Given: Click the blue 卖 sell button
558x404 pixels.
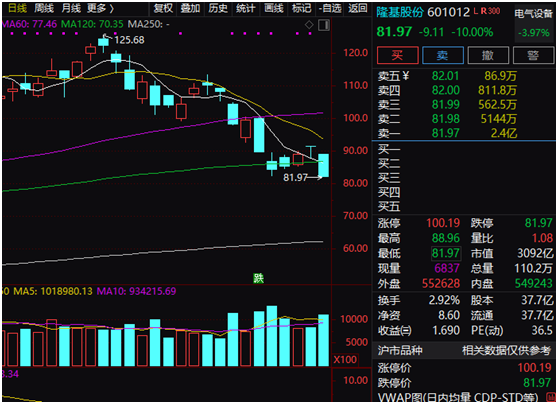Looking at the screenshot, I should pyautogui.click(x=443, y=55).
